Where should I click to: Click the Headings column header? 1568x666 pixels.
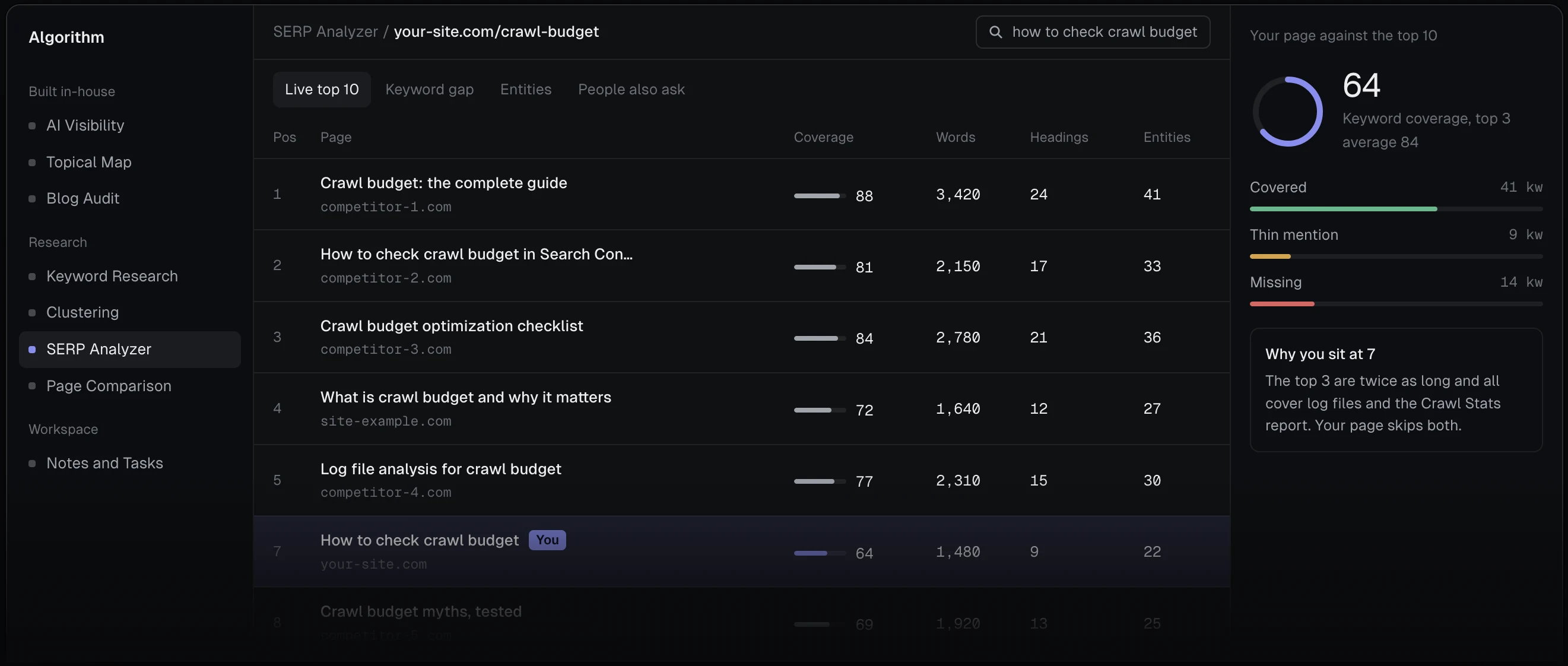pos(1059,138)
